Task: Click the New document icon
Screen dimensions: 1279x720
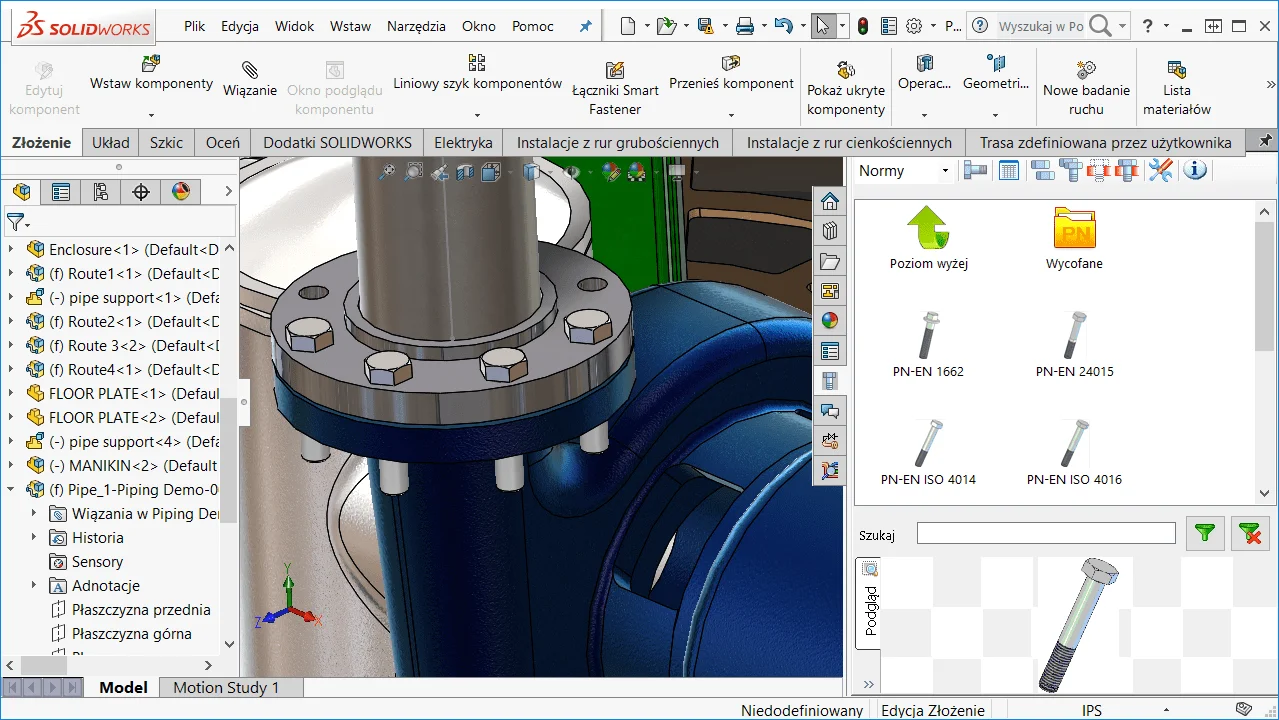Action: (628, 26)
